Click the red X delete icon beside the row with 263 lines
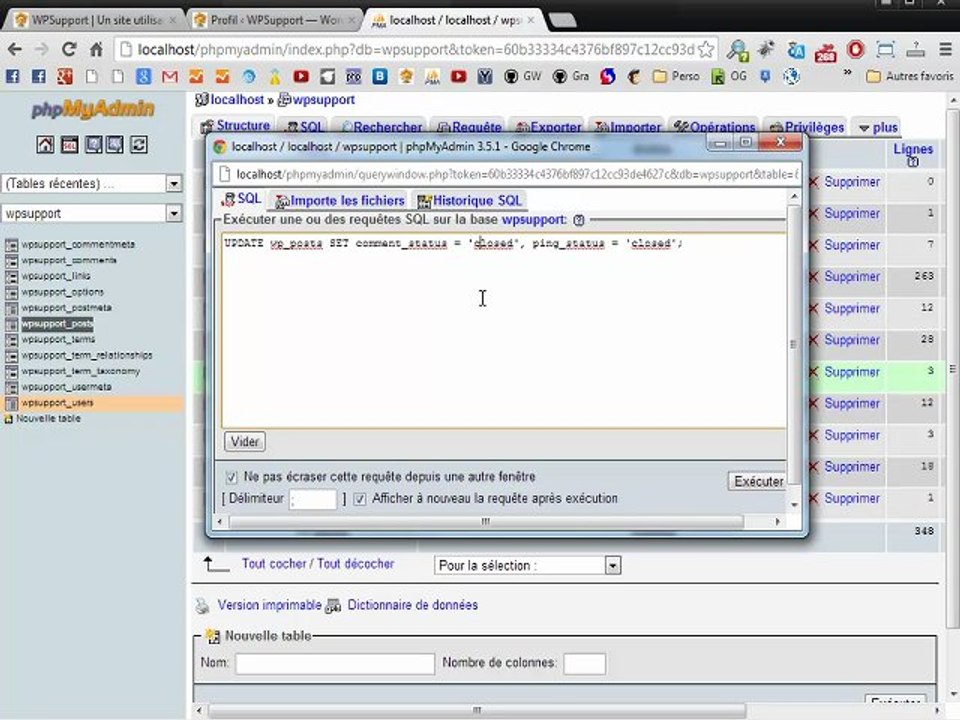The width and height of the screenshot is (960, 720). tap(814, 277)
